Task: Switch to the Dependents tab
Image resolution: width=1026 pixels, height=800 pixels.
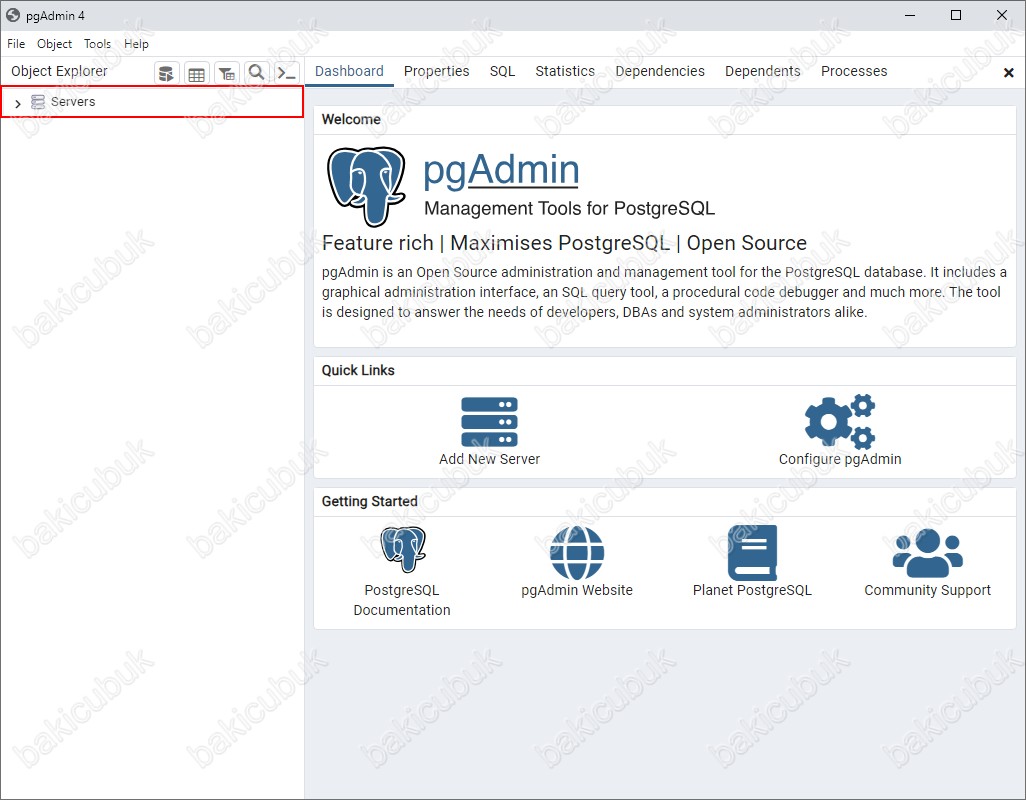Action: (762, 71)
